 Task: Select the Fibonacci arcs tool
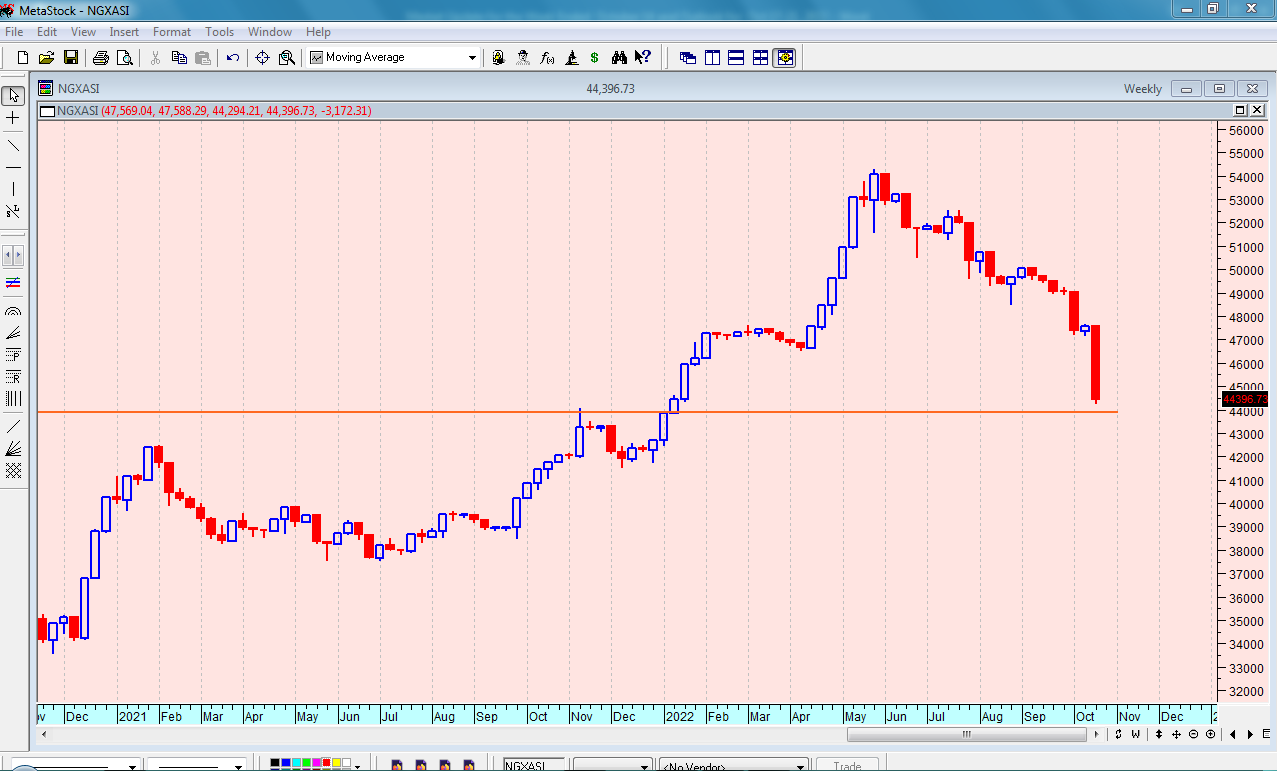pyautogui.click(x=13, y=312)
